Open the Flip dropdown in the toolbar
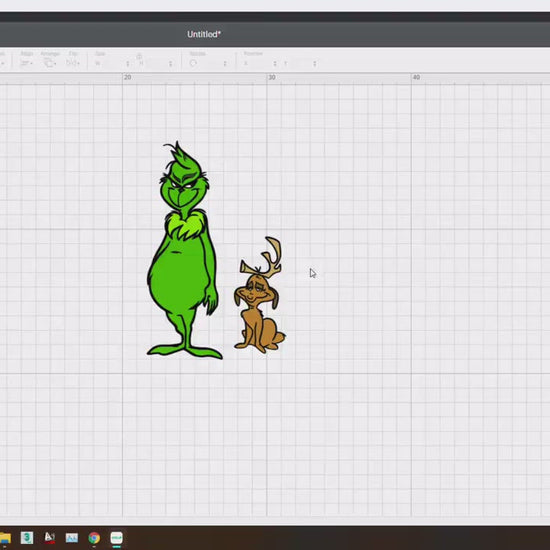This screenshot has width=550, height=550. point(73,63)
